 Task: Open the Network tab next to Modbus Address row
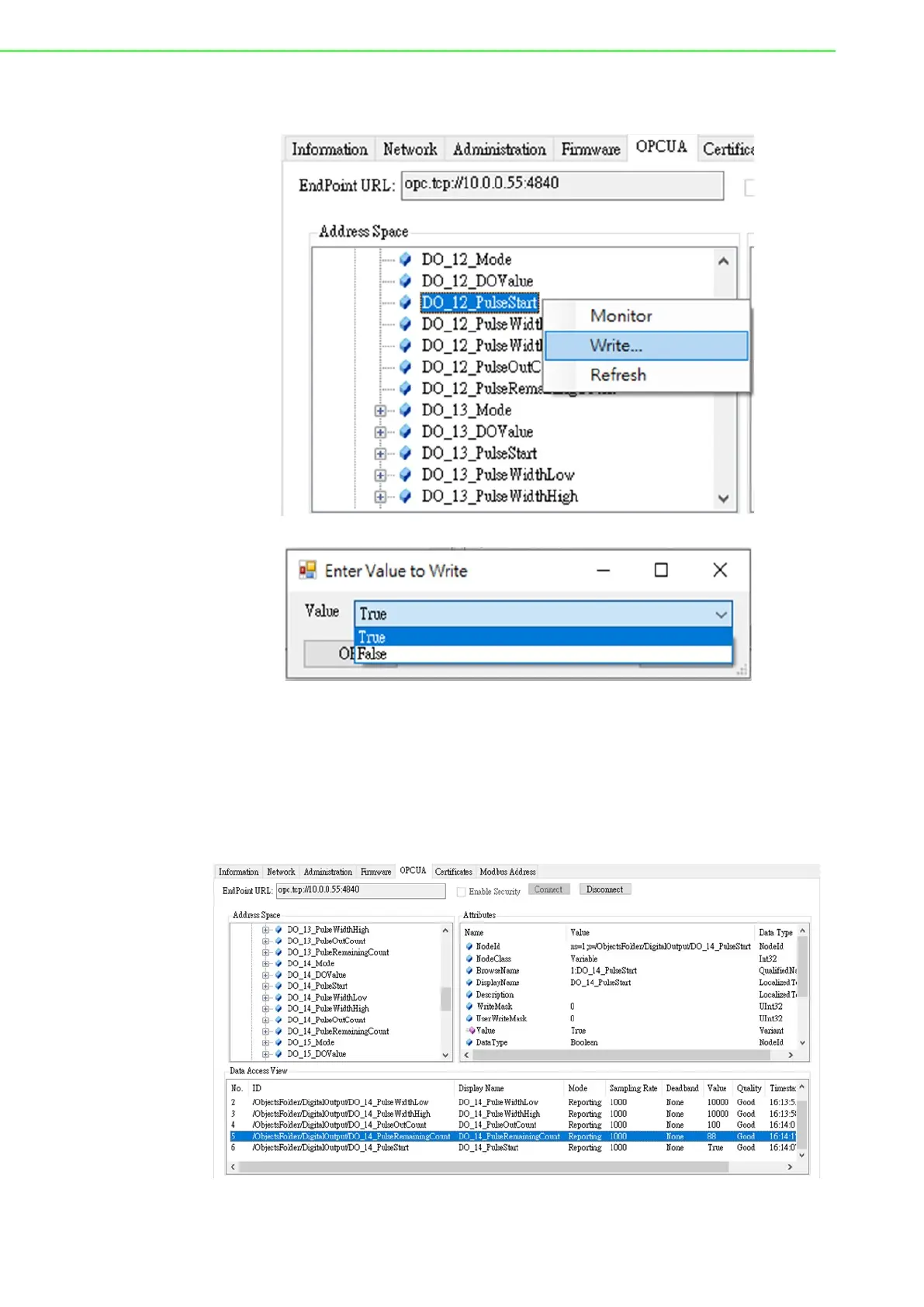[281, 872]
